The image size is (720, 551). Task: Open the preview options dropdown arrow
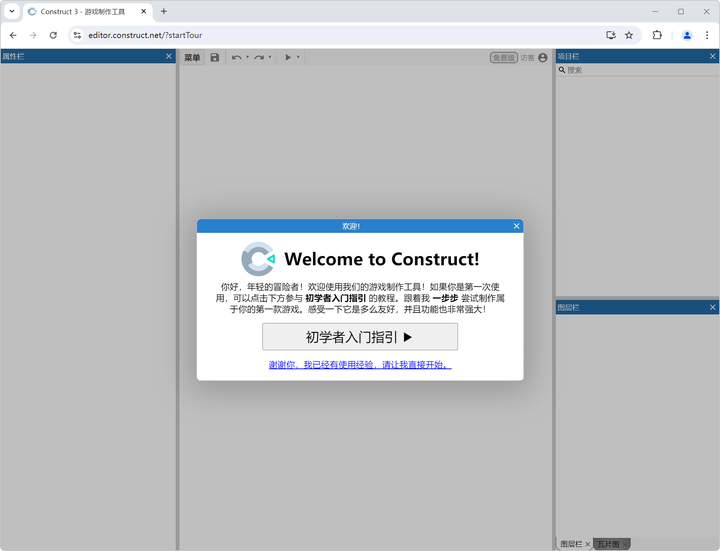[298, 57]
